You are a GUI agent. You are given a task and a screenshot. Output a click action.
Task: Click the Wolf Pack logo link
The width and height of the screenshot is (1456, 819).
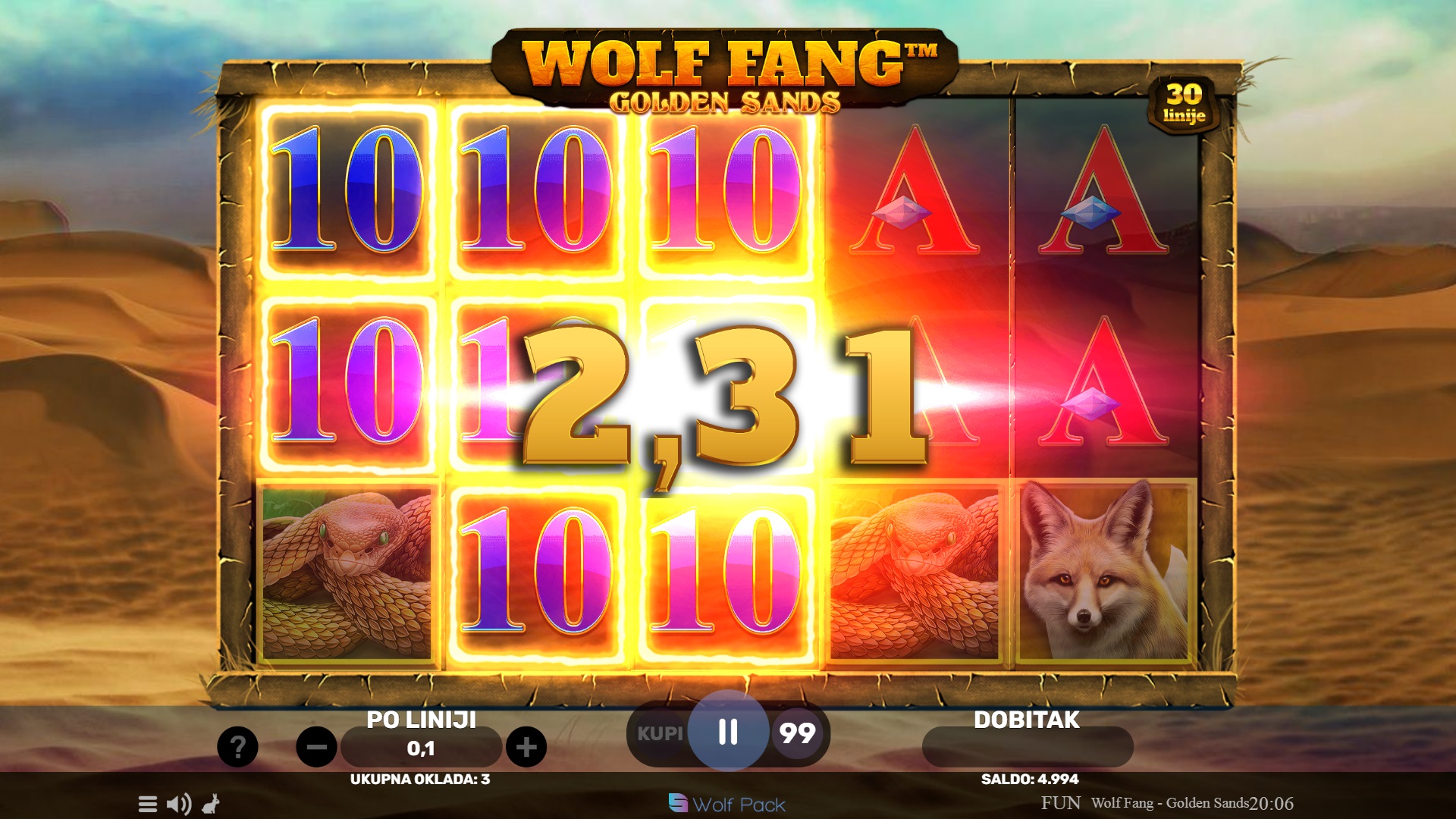pyautogui.click(x=727, y=804)
